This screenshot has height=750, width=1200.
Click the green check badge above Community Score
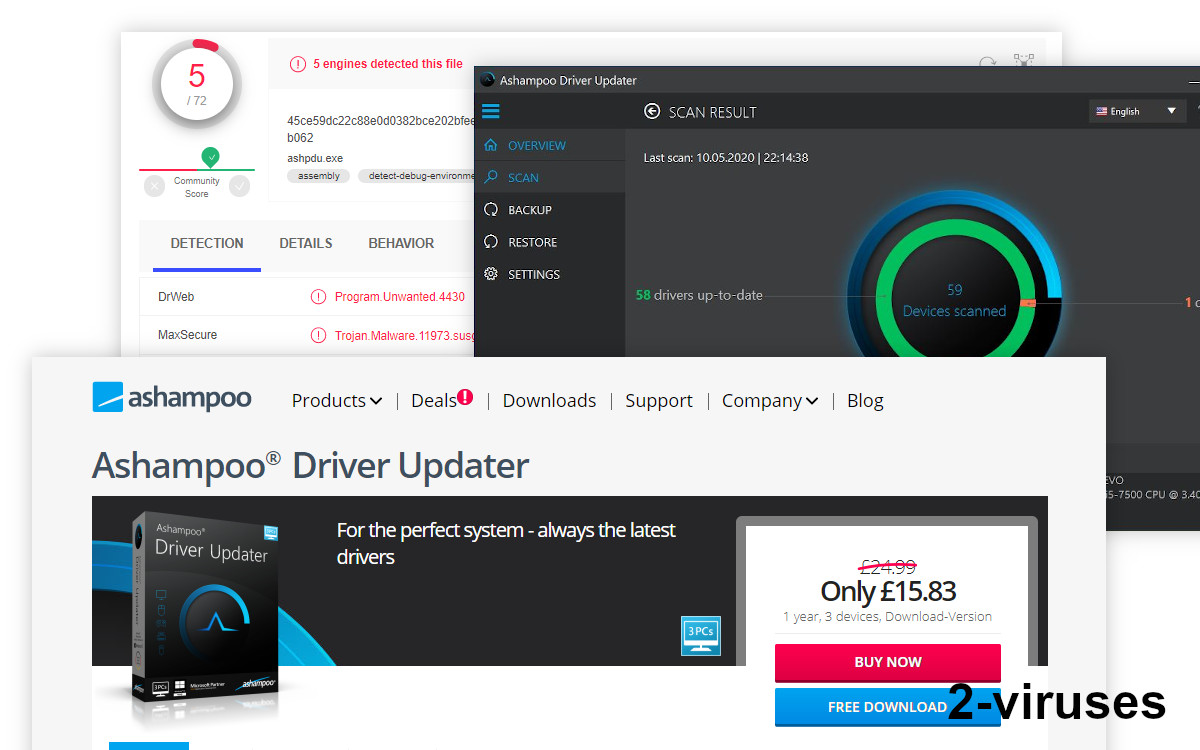(210, 157)
